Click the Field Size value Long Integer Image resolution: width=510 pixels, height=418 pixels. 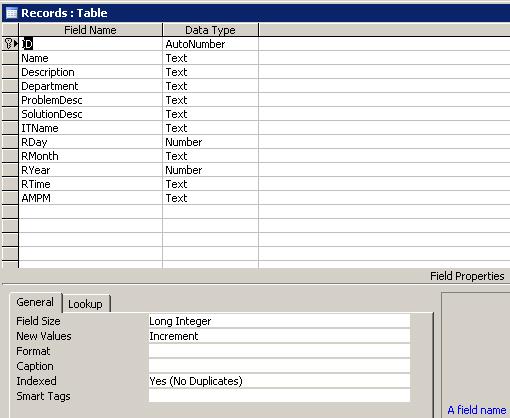point(279,321)
